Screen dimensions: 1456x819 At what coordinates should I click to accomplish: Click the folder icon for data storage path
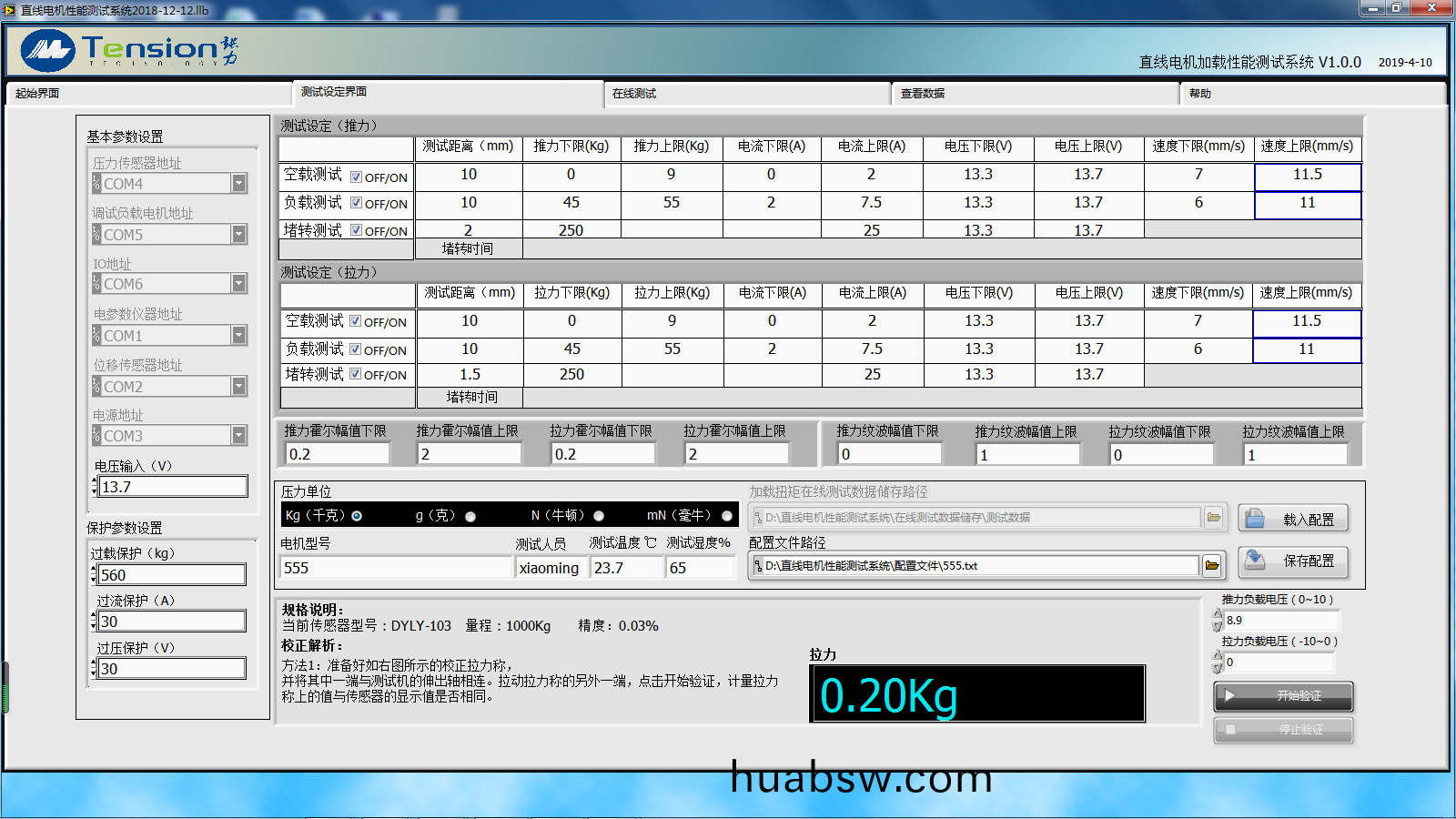(1213, 518)
